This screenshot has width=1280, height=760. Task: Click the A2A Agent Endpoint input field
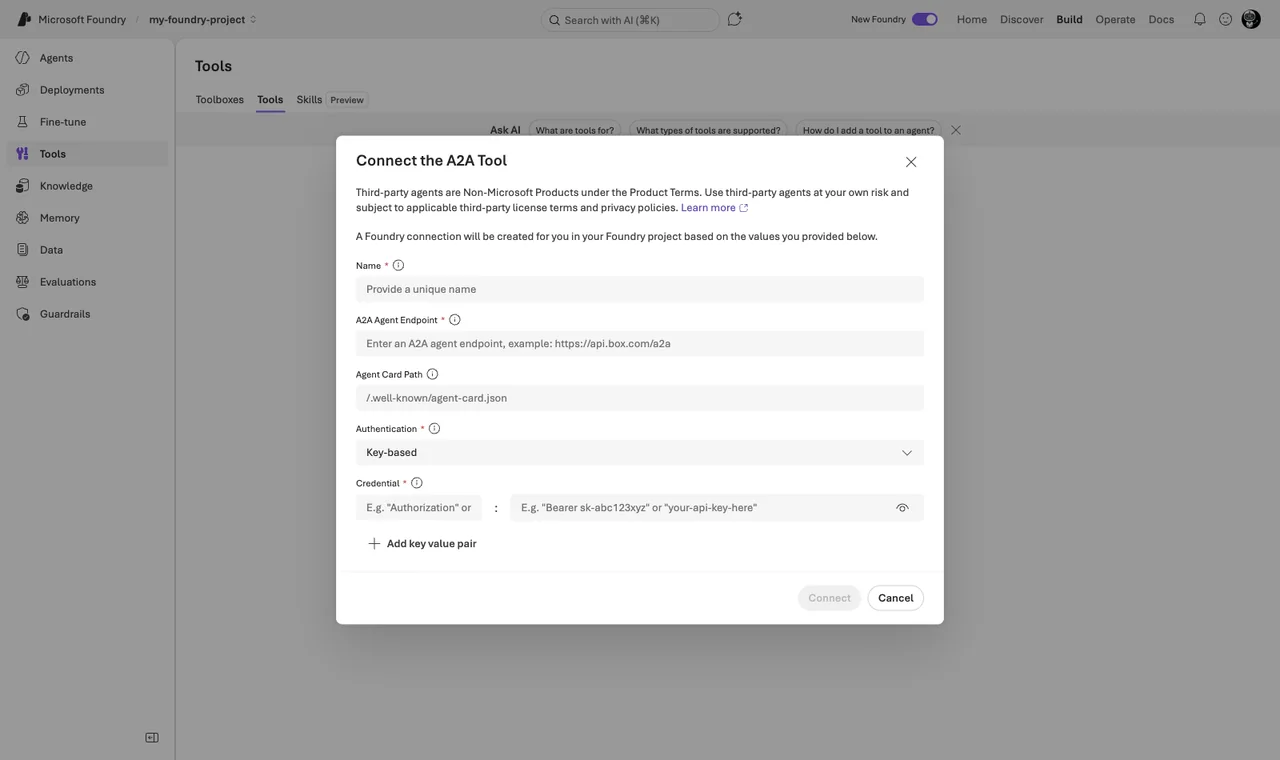(x=640, y=344)
